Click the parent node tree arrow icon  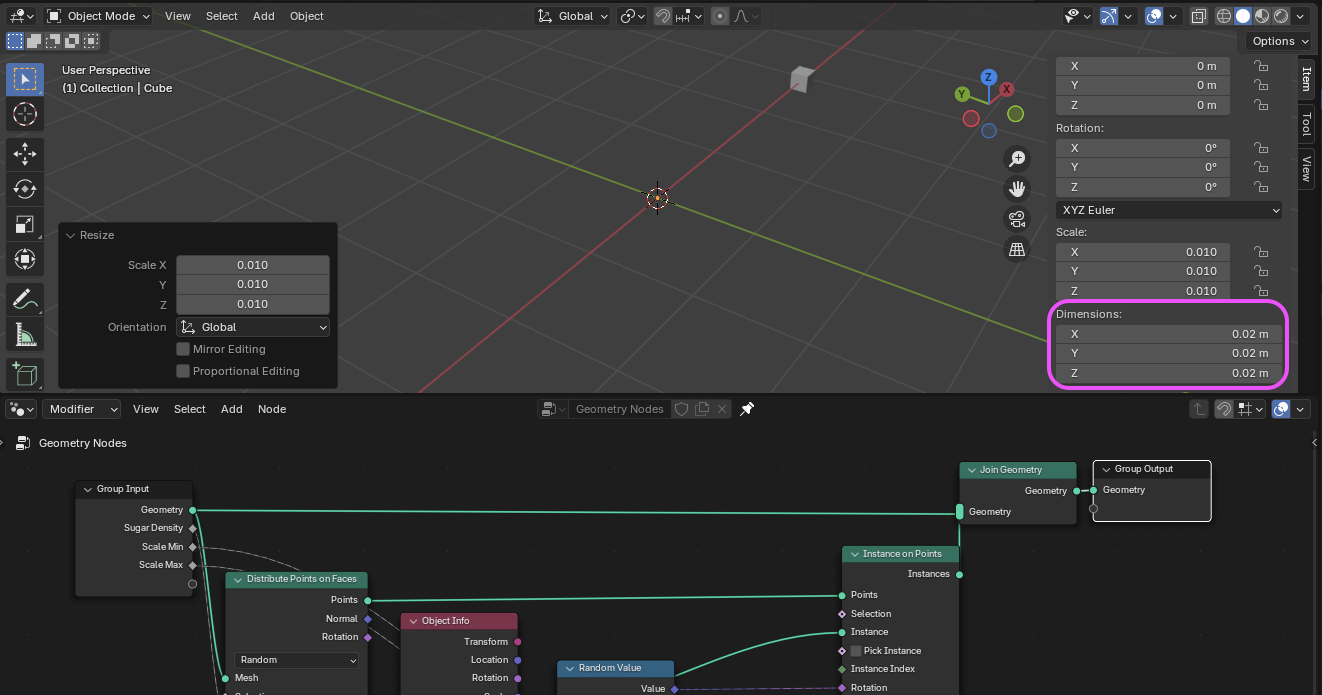coord(1199,409)
